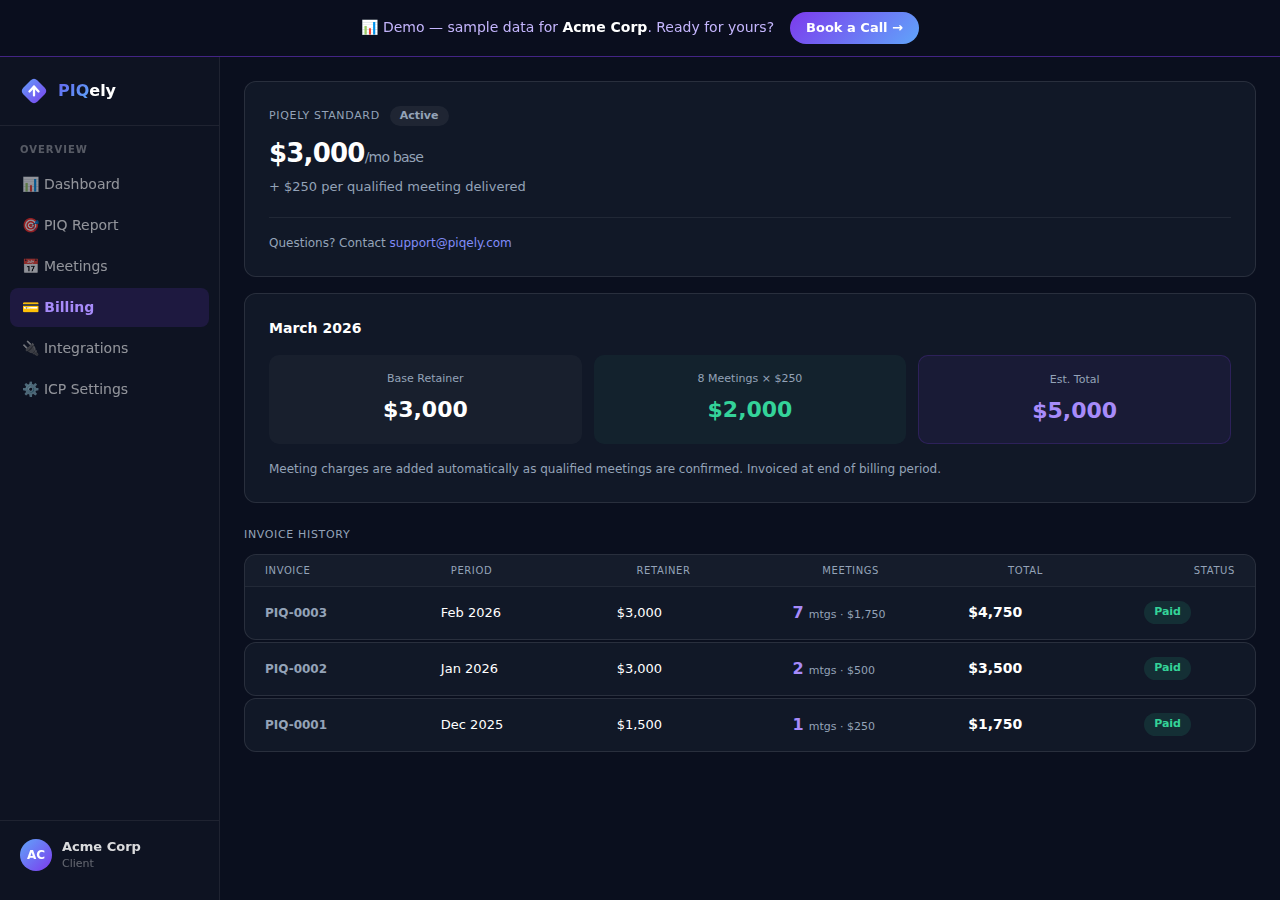Click support@piqely.com email link

[x=450, y=243]
